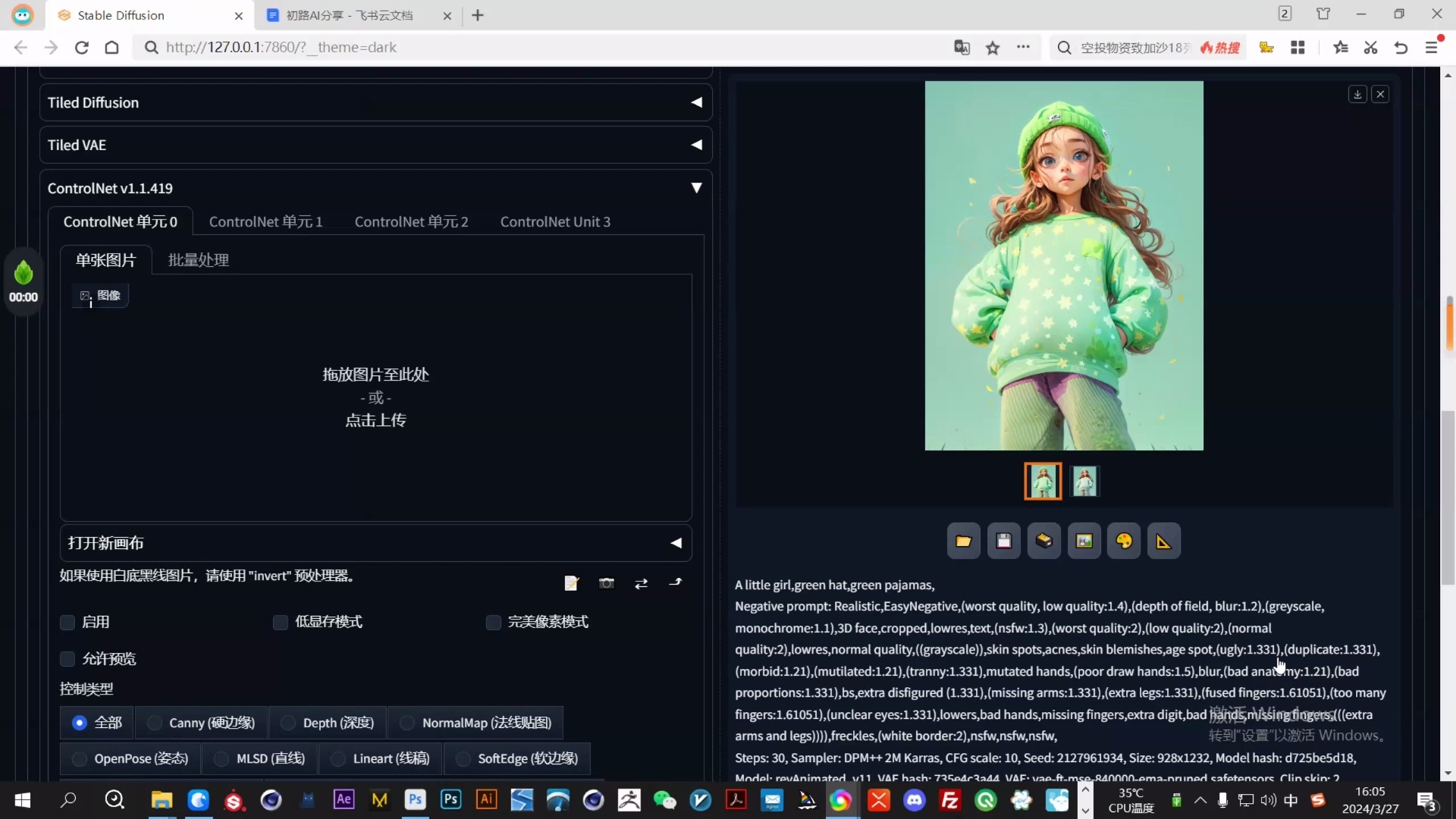Enable 低显存模式 checkbox
Viewport: 1456px width, 819px height.
pos(280,622)
